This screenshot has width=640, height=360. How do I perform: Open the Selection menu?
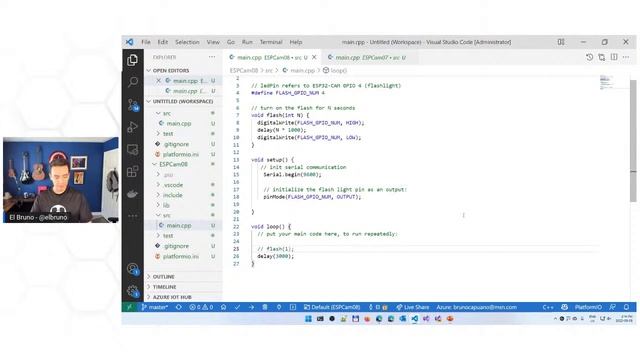coord(187,42)
